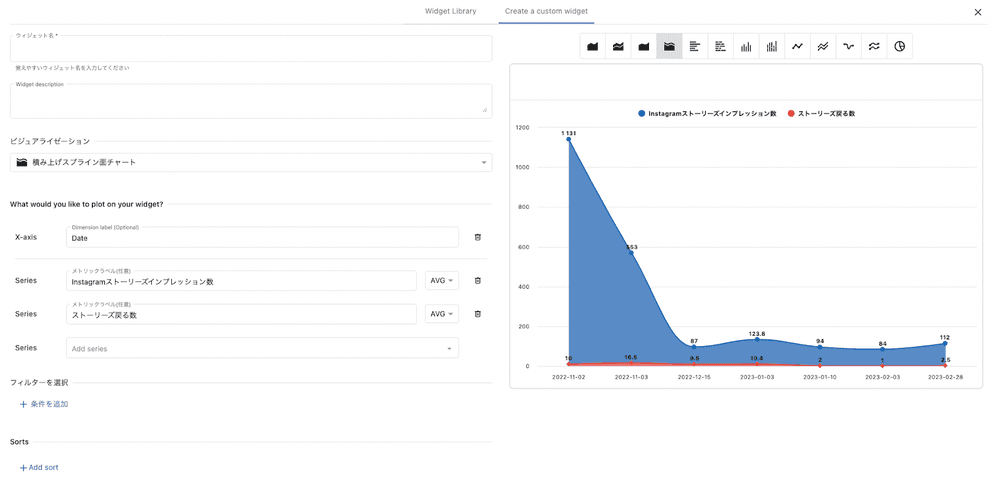Click the 条件を追加 filter link
This screenshot has width=1000, height=482.
point(44,404)
